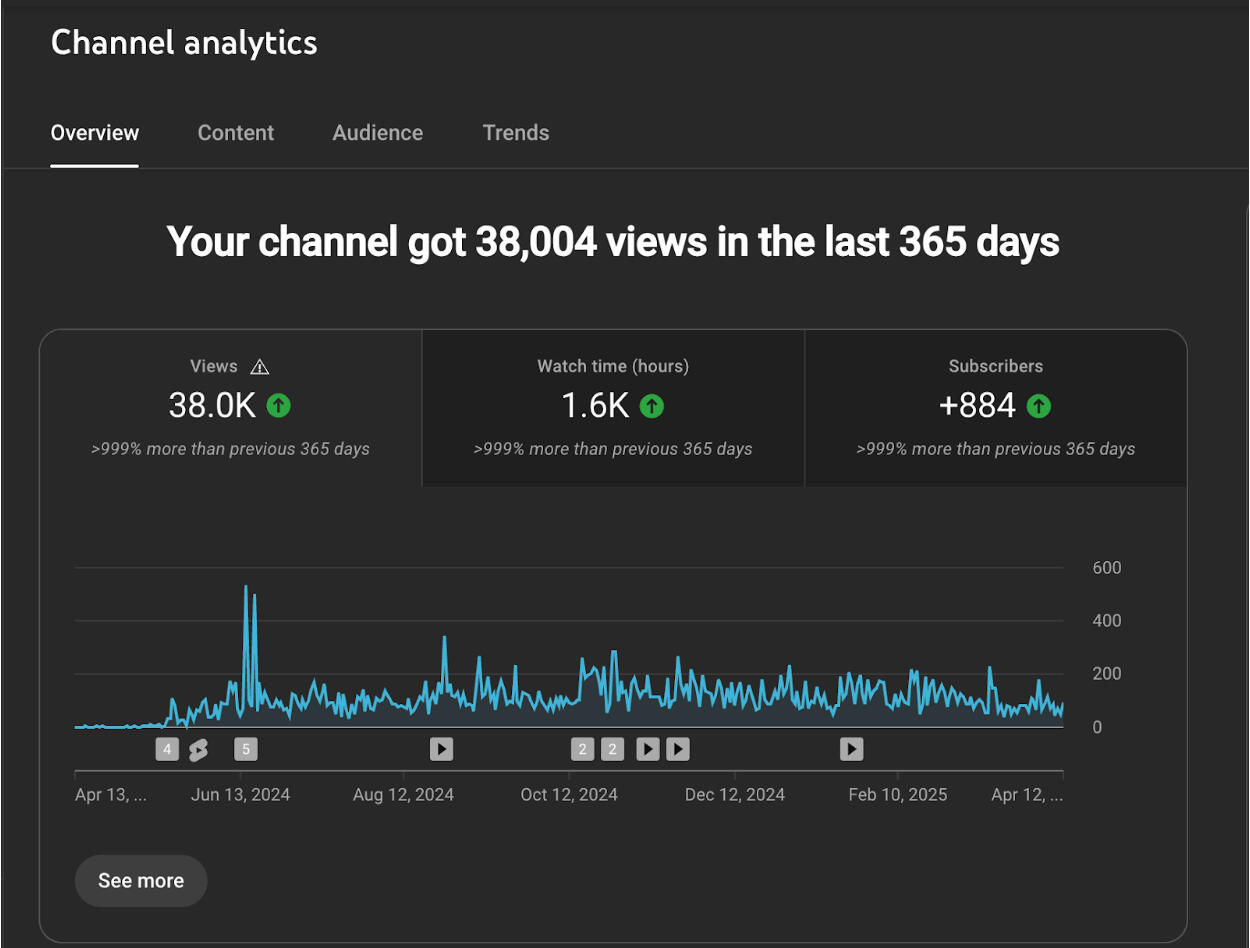Click the warning triangle icon beside Views

coord(260,367)
